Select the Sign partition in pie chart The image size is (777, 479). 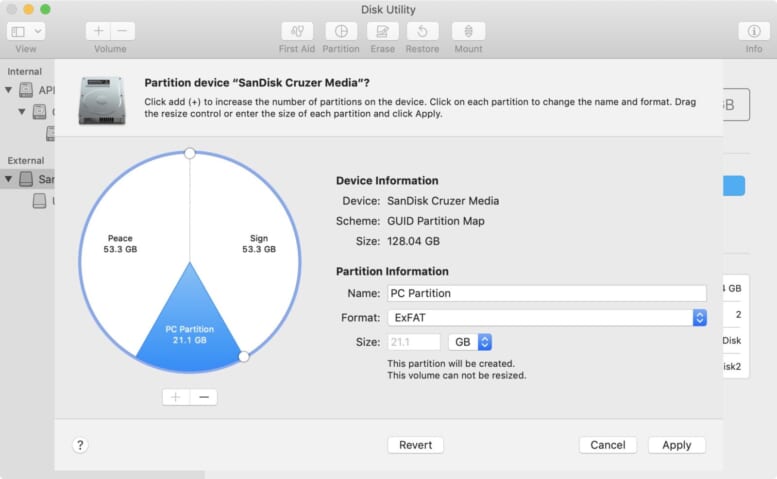click(259, 243)
